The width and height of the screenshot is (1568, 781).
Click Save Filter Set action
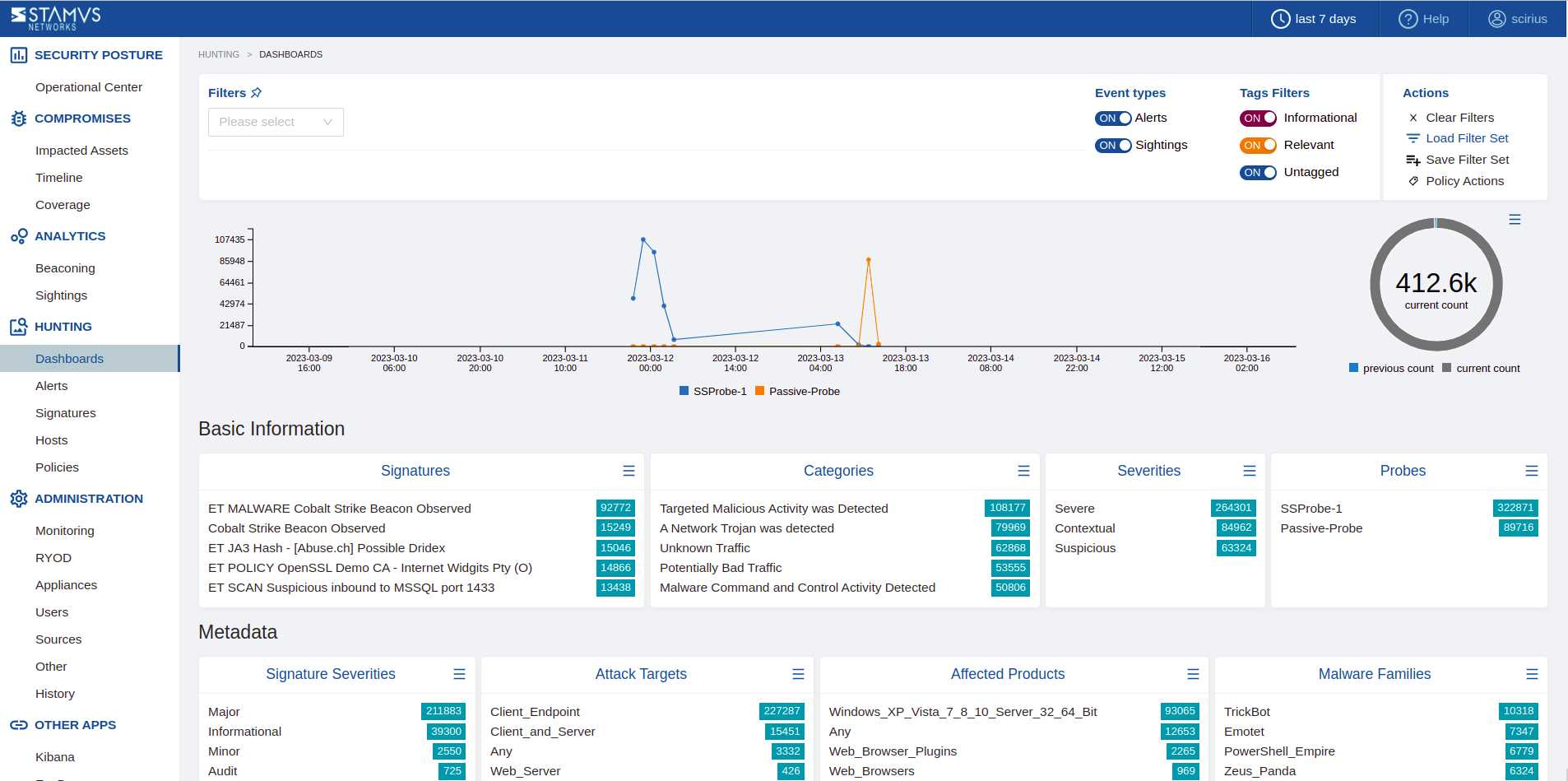(x=1467, y=160)
